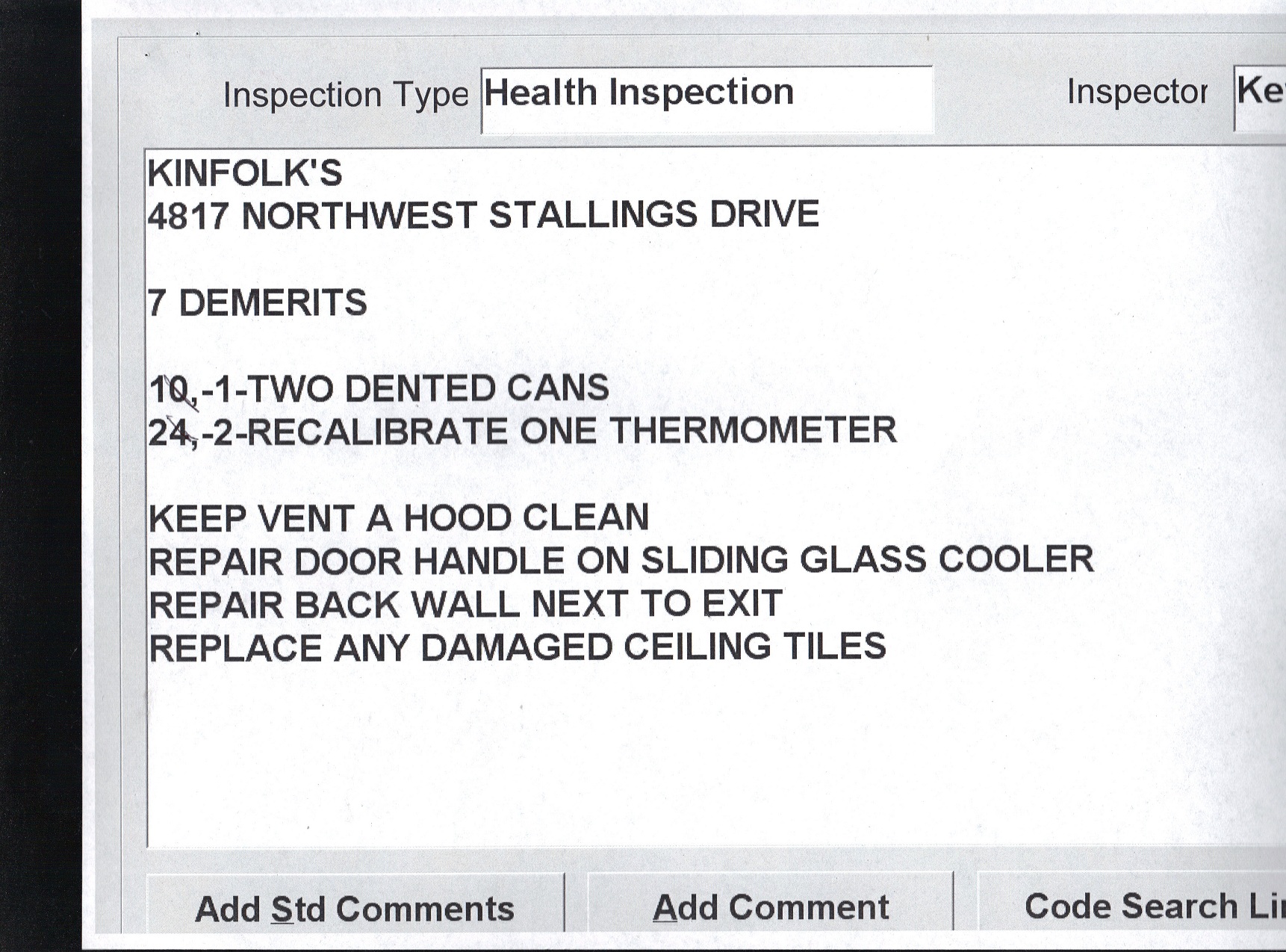Click the TWO DENTED CANS line
The width and height of the screenshot is (1286, 952).
[x=379, y=389]
